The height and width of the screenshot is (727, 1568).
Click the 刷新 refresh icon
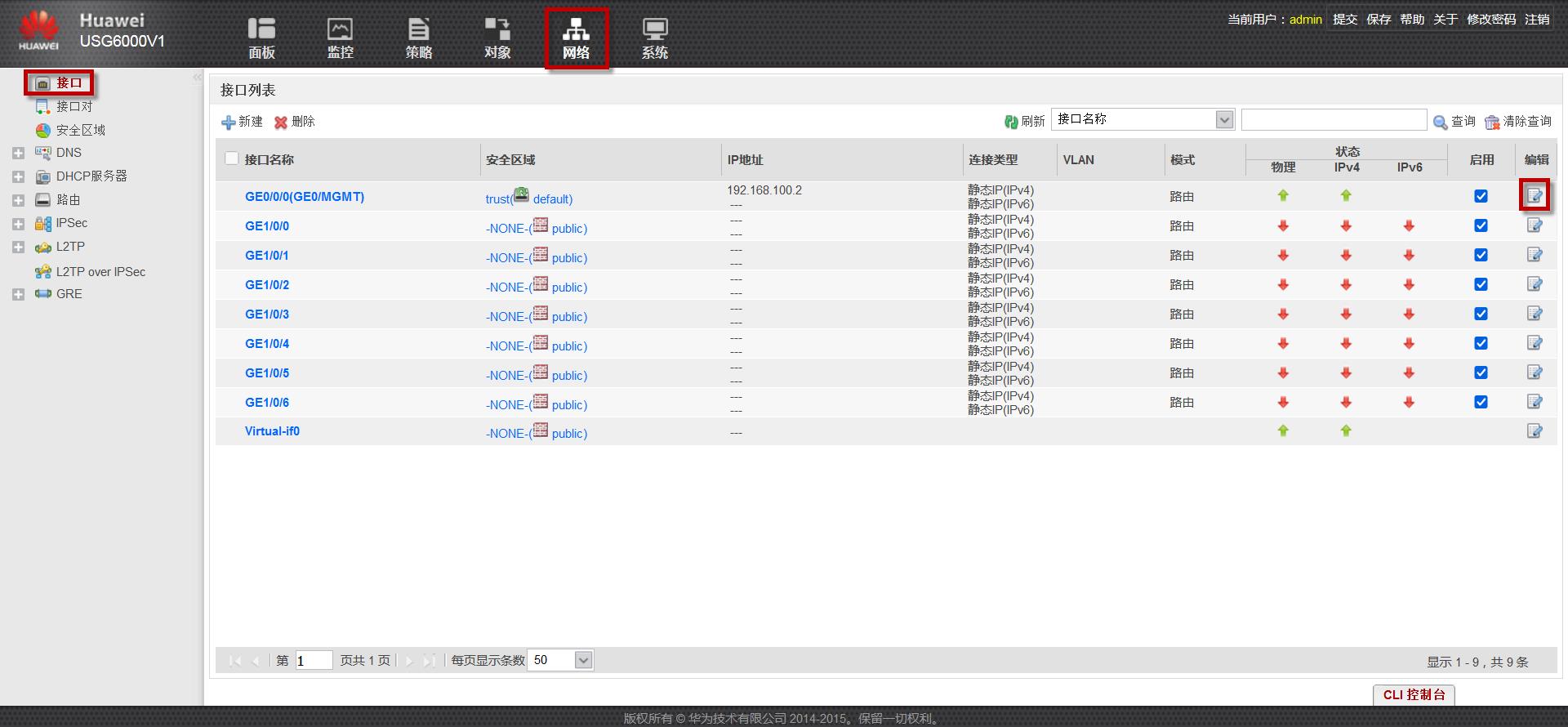click(1011, 122)
